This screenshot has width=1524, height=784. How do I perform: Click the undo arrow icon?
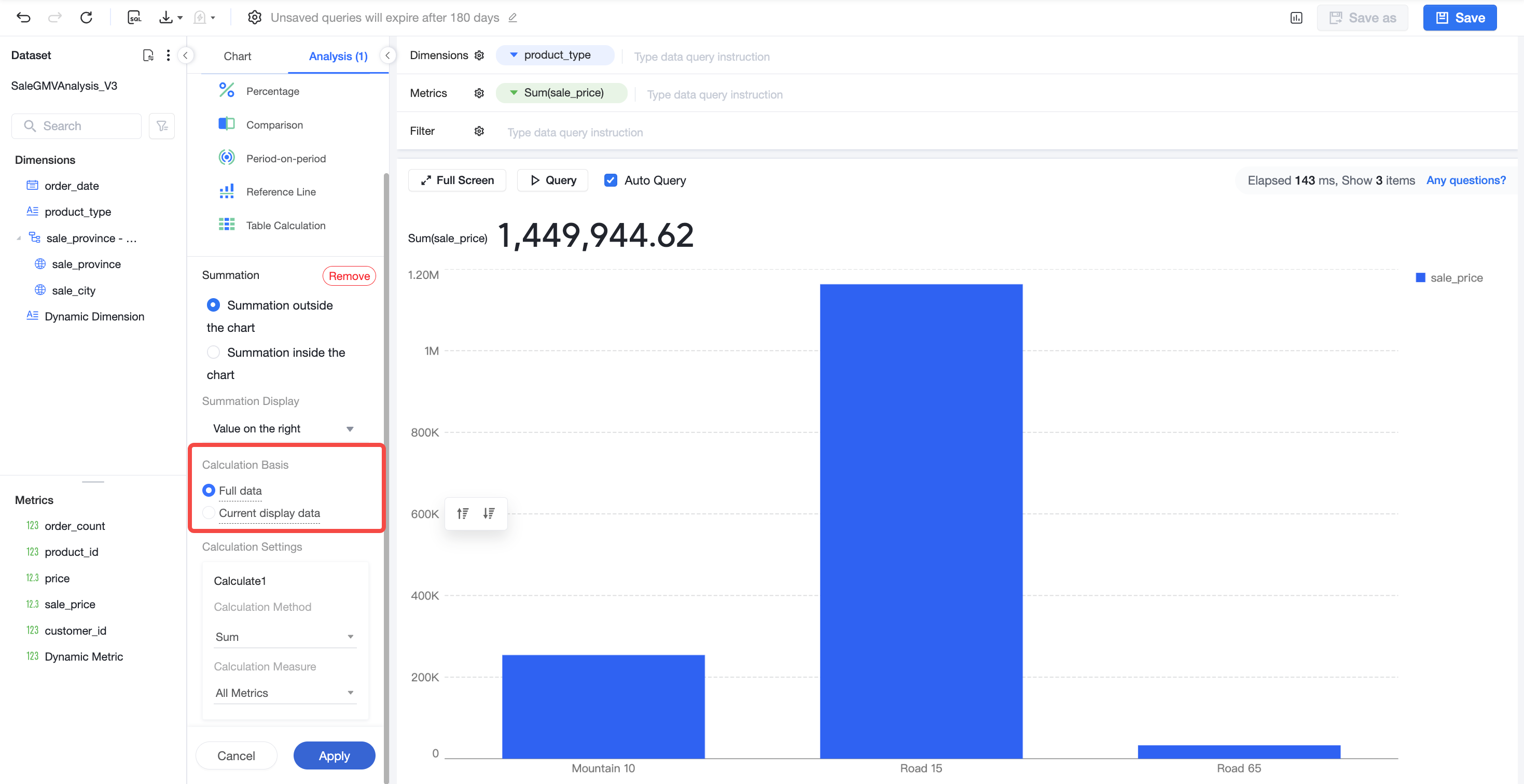(24, 17)
